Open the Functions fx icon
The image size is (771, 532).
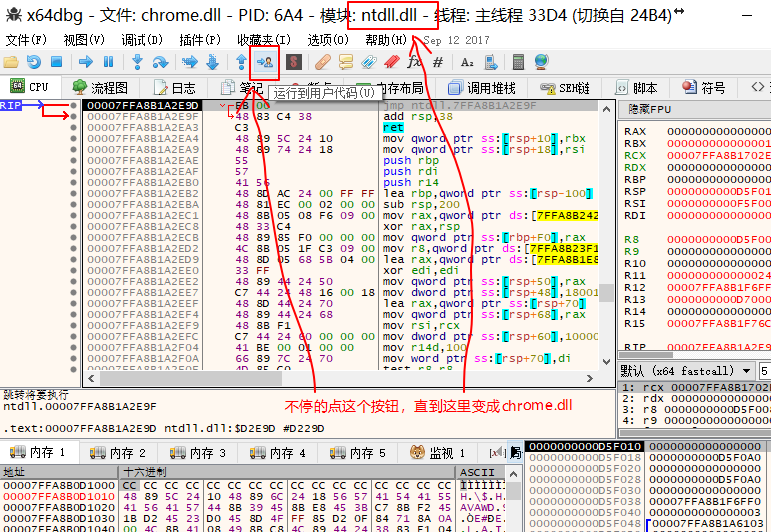click(x=415, y=62)
